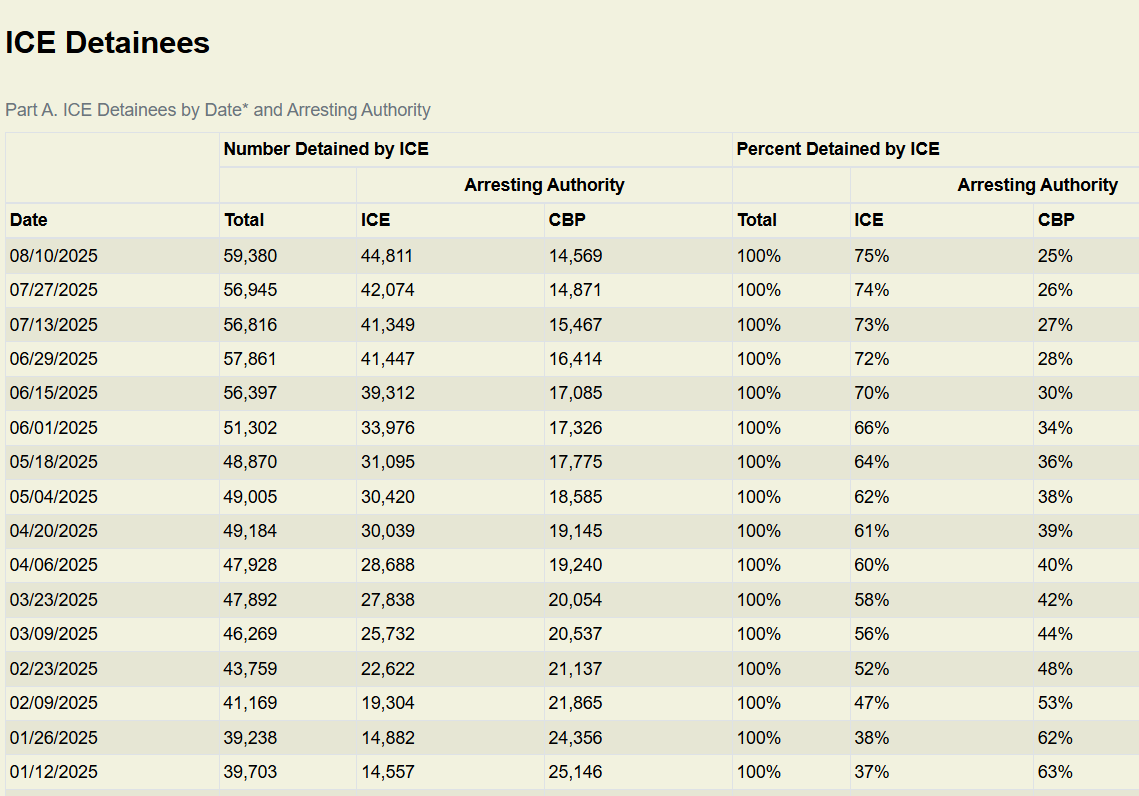The width and height of the screenshot is (1139, 796).
Task: Click the 06/15/2025 date row
Action: 54,393
